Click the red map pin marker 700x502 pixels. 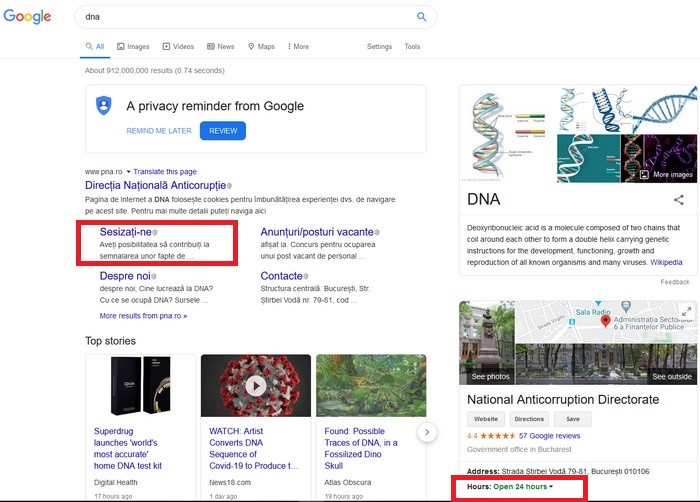point(605,321)
